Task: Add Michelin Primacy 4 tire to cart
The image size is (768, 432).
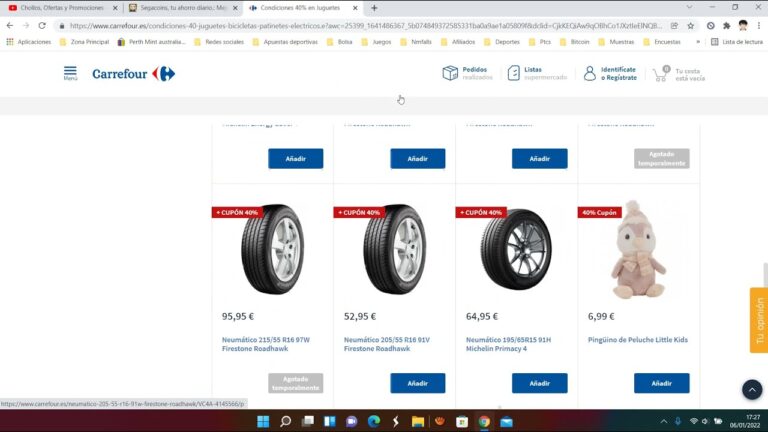Action: pos(540,383)
